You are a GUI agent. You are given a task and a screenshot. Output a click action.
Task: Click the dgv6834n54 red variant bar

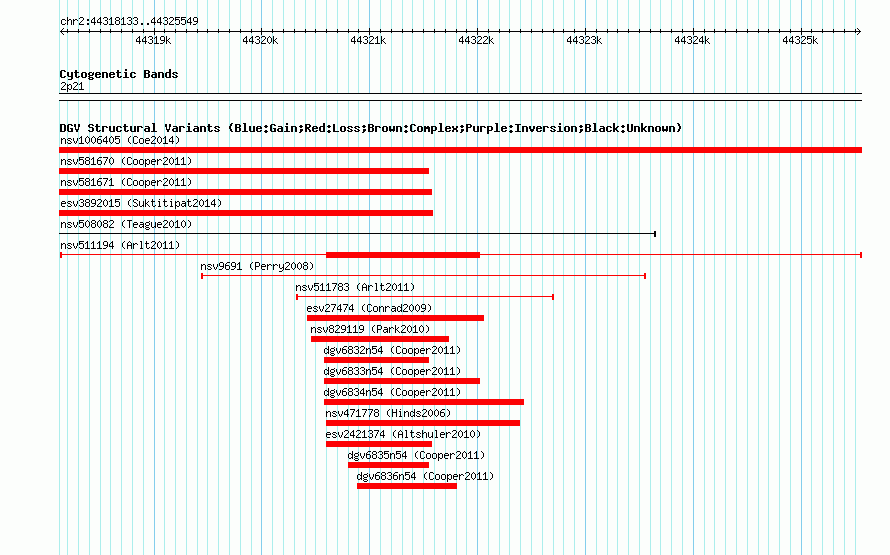424,402
